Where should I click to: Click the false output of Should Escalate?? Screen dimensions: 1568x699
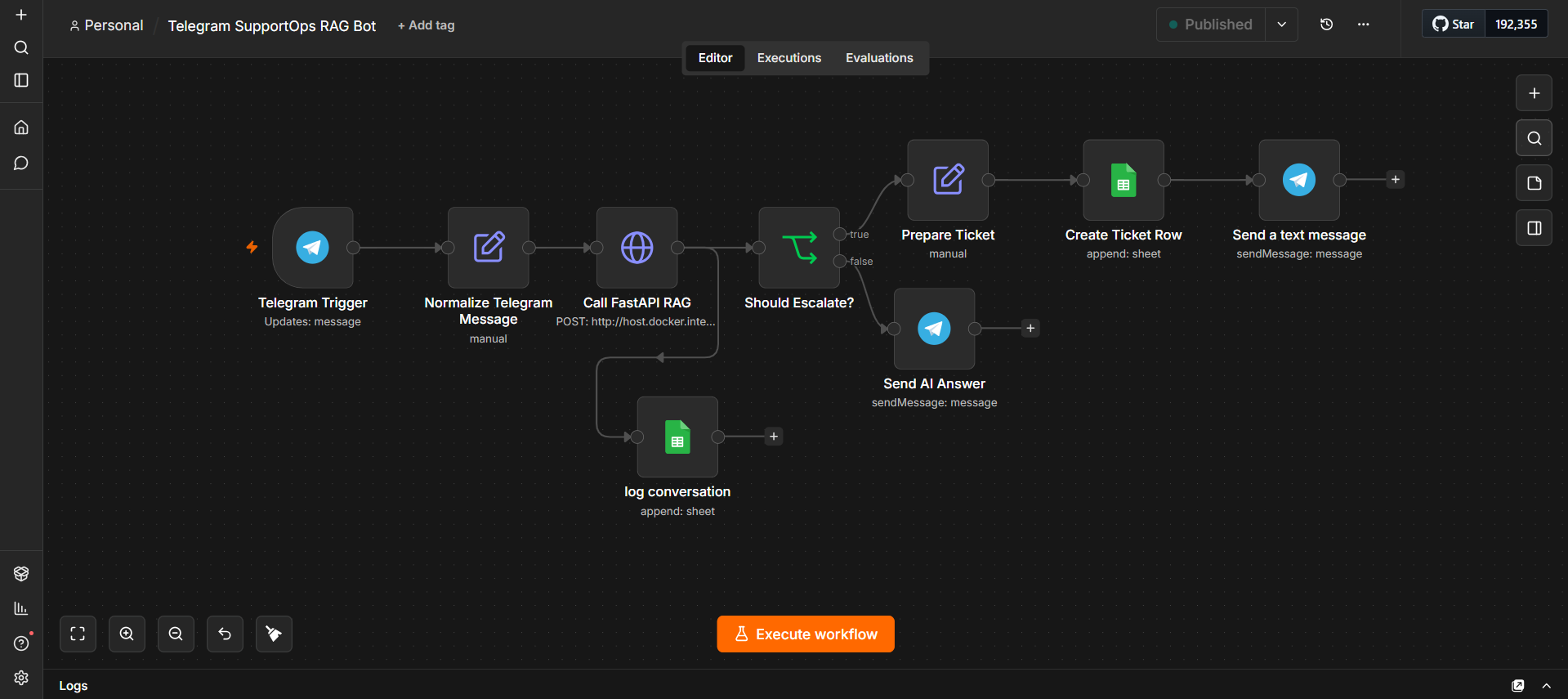(840, 262)
